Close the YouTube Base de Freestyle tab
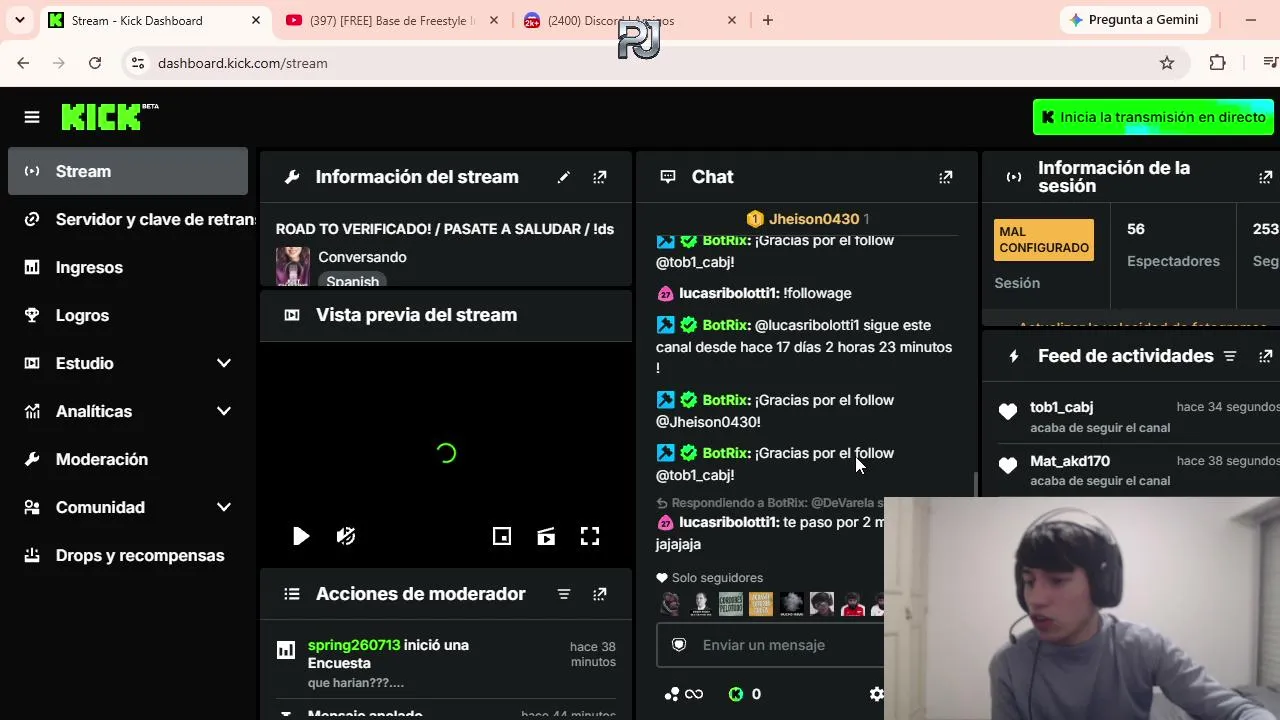 494,20
